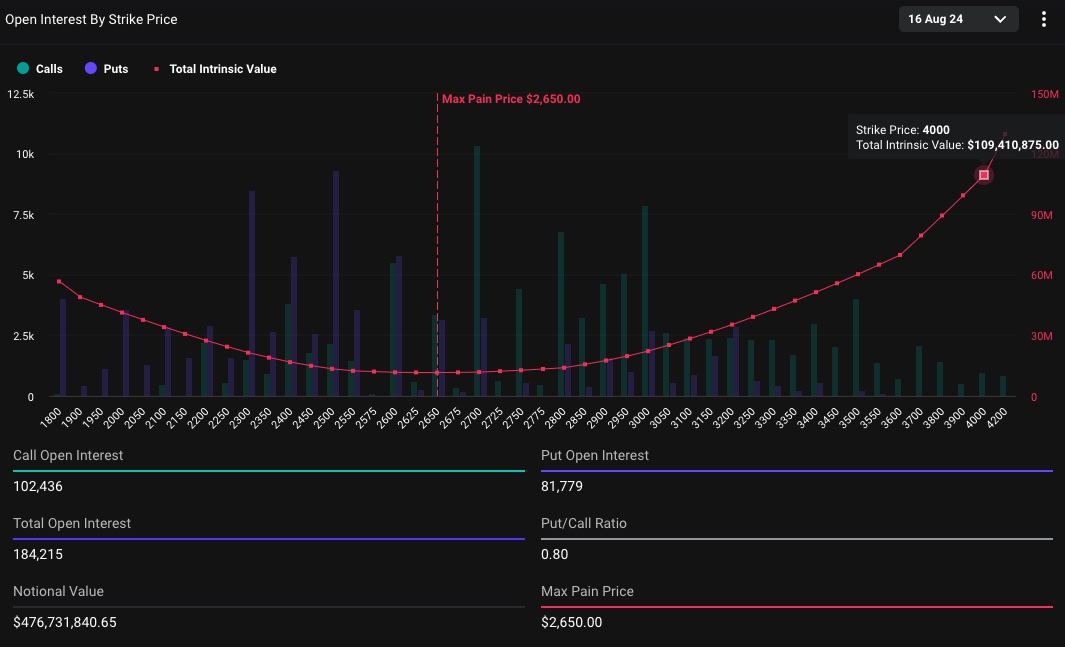
Task: Click the Max Pain Price $2,650.00 label
Action: point(511,99)
